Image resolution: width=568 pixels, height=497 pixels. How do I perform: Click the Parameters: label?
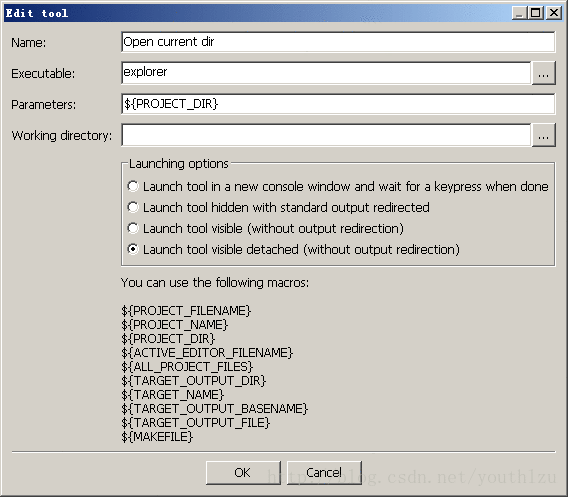44,105
